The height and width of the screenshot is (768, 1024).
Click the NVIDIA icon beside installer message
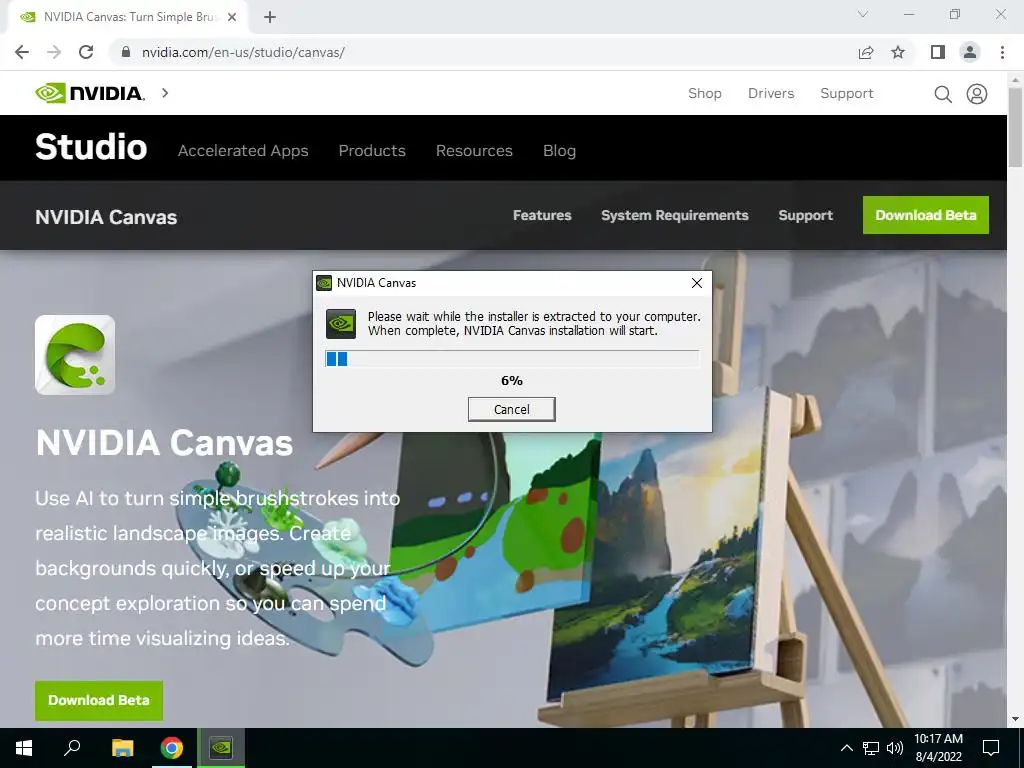tap(341, 324)
